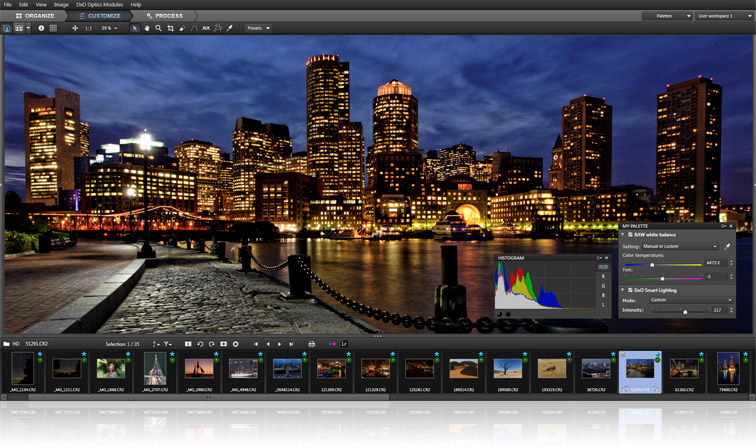The height and width of the screenshot is (447, 756).
Task: Show the RGB histogram channel
Action: [603, 267]
